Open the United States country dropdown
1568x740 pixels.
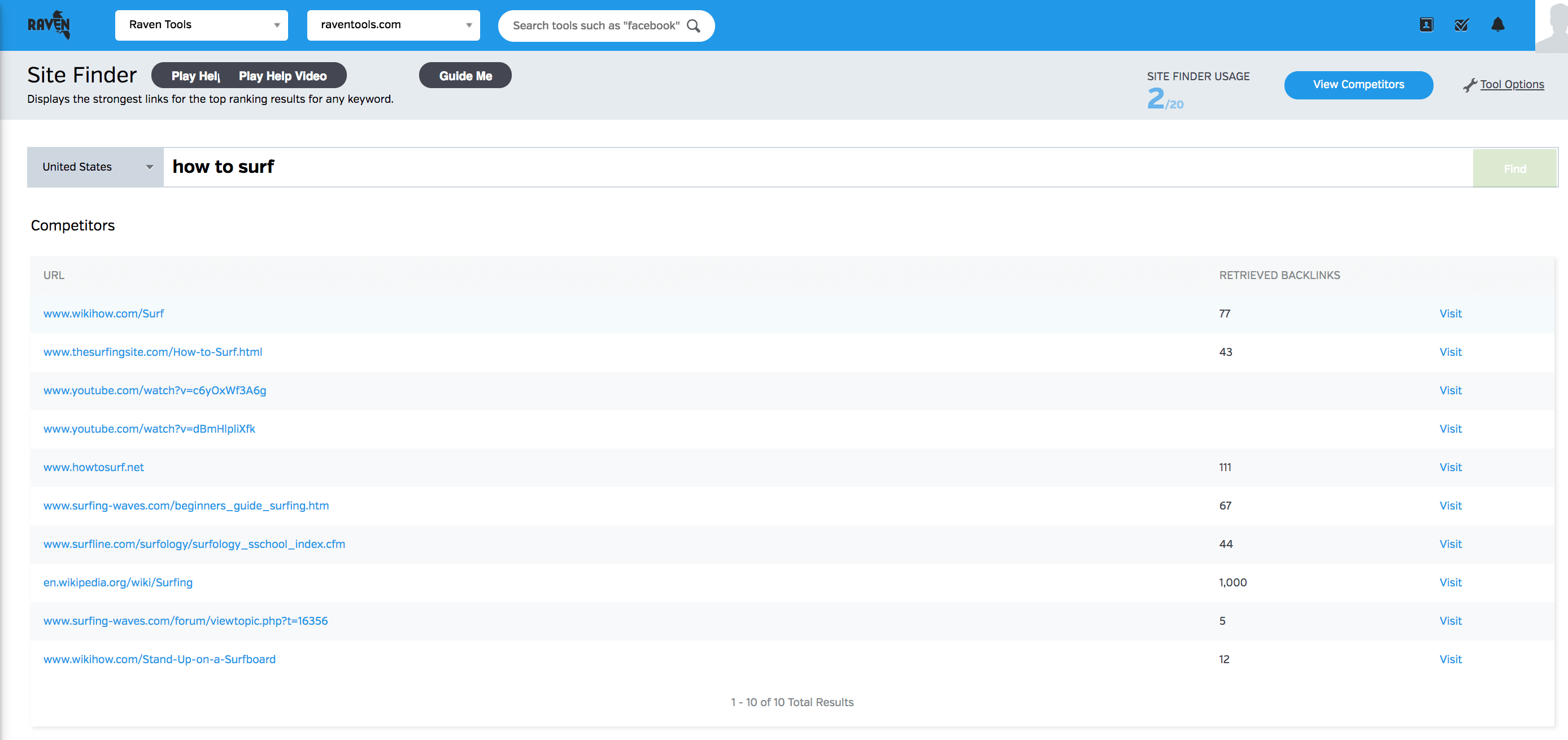pos(95,167)
